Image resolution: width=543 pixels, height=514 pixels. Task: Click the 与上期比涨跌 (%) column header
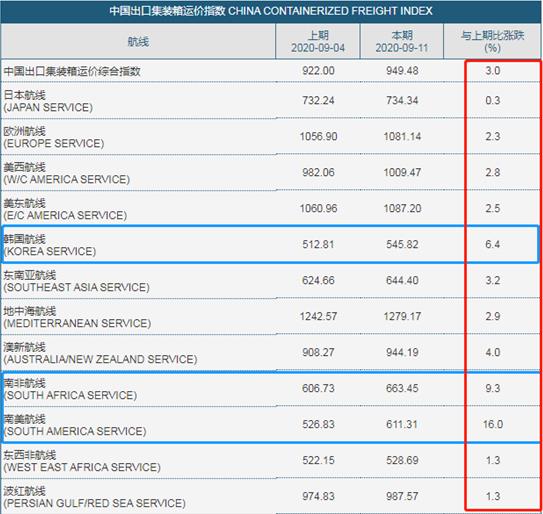pos(492,42)
